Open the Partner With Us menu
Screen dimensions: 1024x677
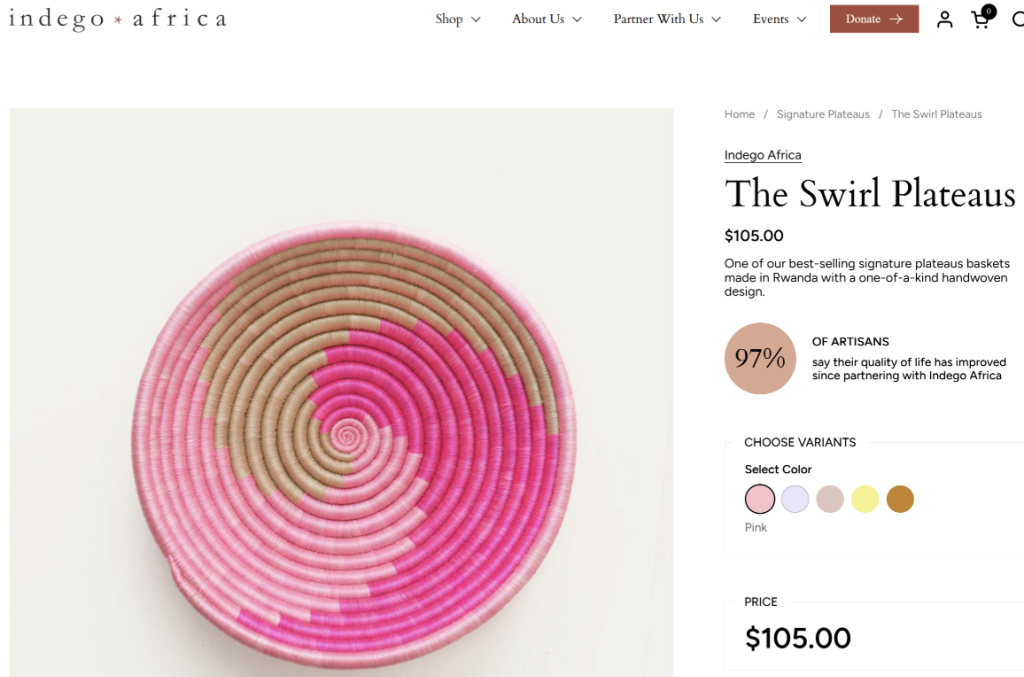click(659, 19)
